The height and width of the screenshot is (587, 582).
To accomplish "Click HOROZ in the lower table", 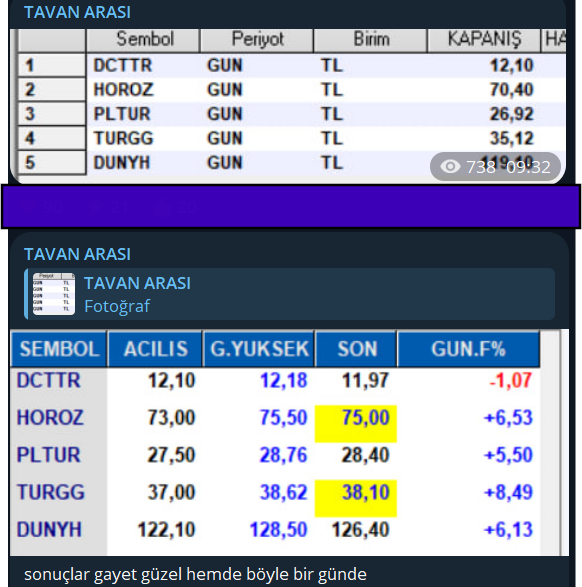I will 50,417.
